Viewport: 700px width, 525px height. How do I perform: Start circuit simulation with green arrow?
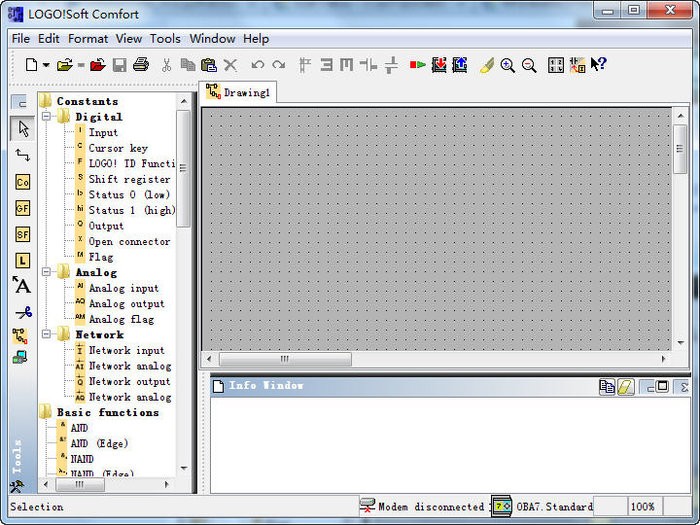[417, 65]
